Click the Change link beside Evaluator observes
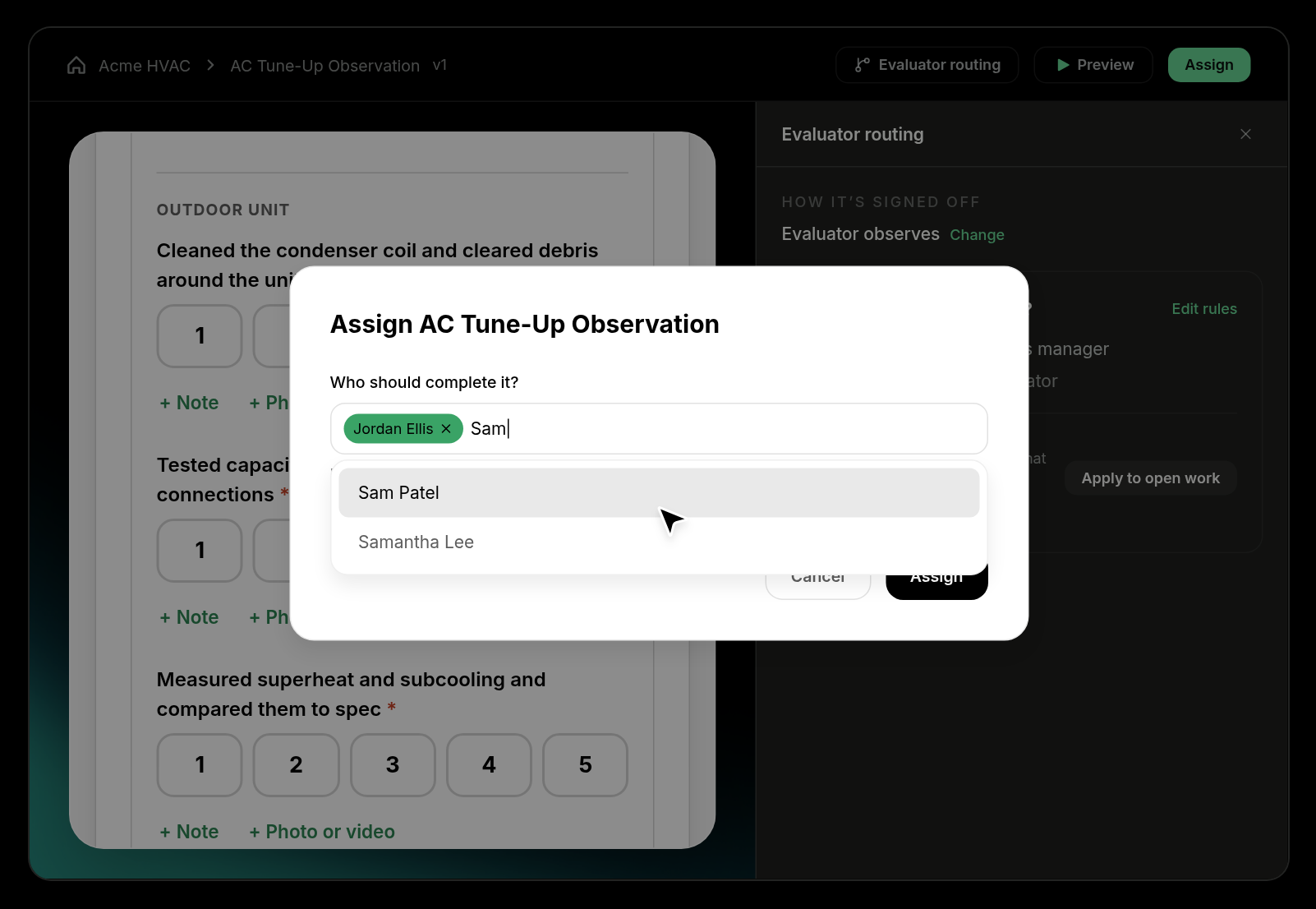This screenshot has height=909, width=1316. [x=977, y=235]
